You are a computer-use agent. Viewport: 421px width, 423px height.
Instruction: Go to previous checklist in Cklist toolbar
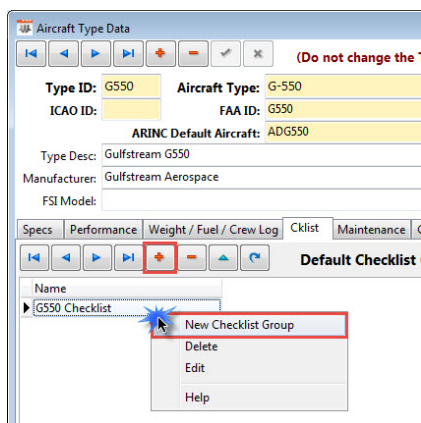point(66,258)
